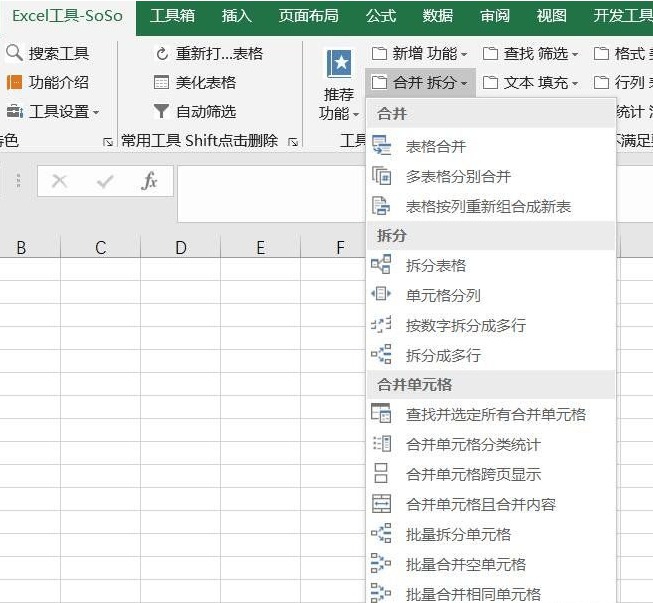Click the 自动筛选 label
Screen dimensions: 653x603
click(206, 112)
